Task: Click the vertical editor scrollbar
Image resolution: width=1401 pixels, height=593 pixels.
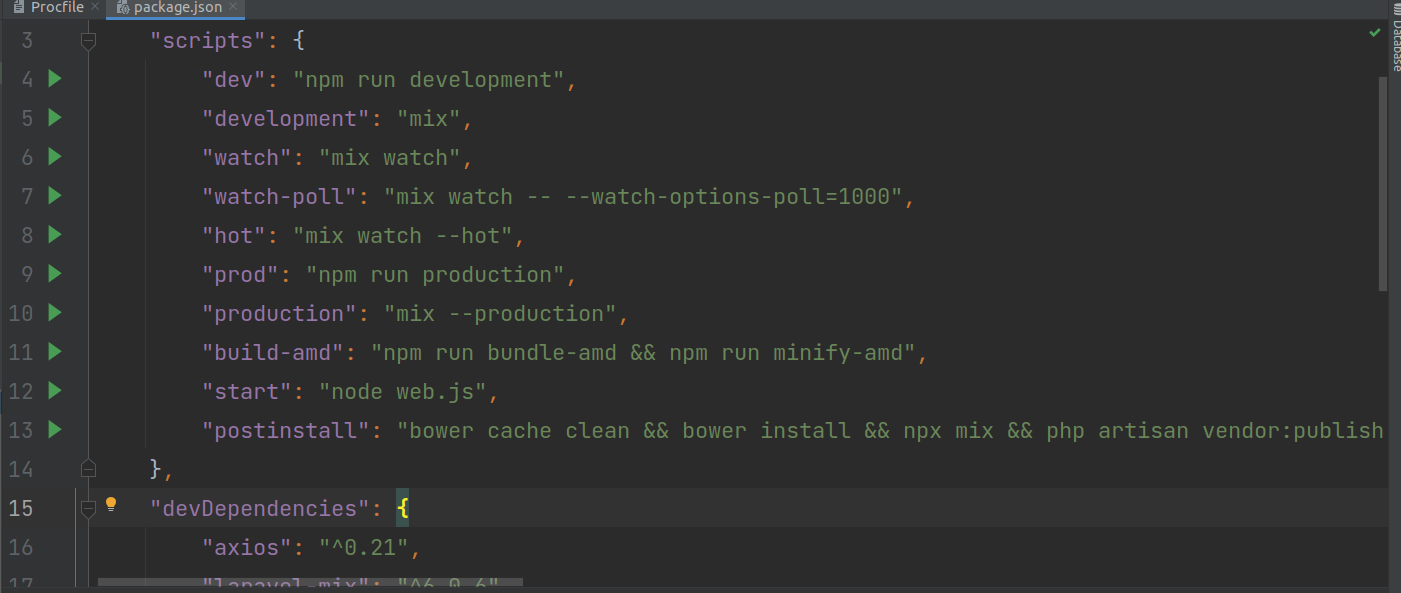Action: pos(1383,183)
